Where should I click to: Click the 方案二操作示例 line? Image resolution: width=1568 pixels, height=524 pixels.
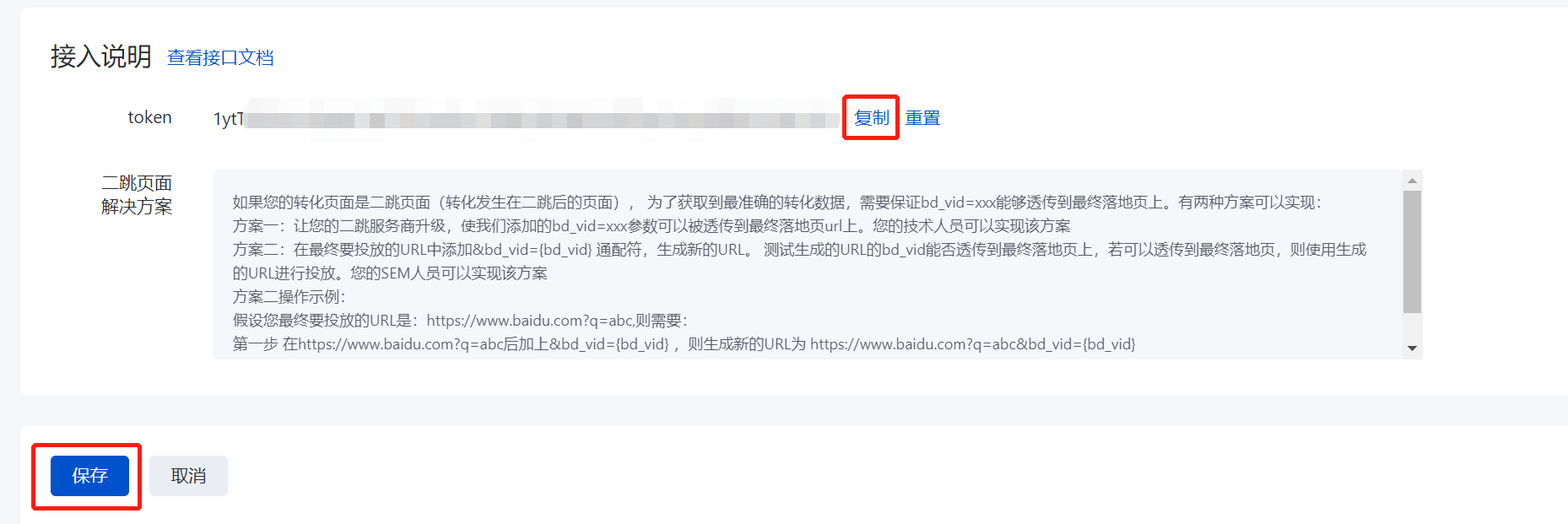289,297
